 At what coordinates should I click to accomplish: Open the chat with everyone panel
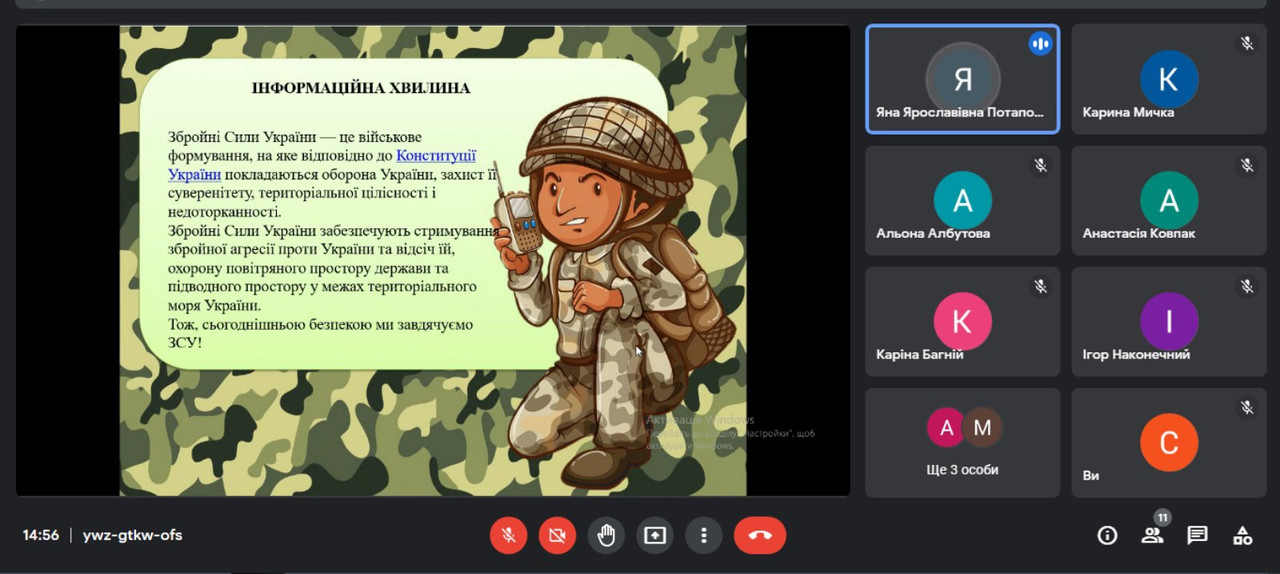1197,536
